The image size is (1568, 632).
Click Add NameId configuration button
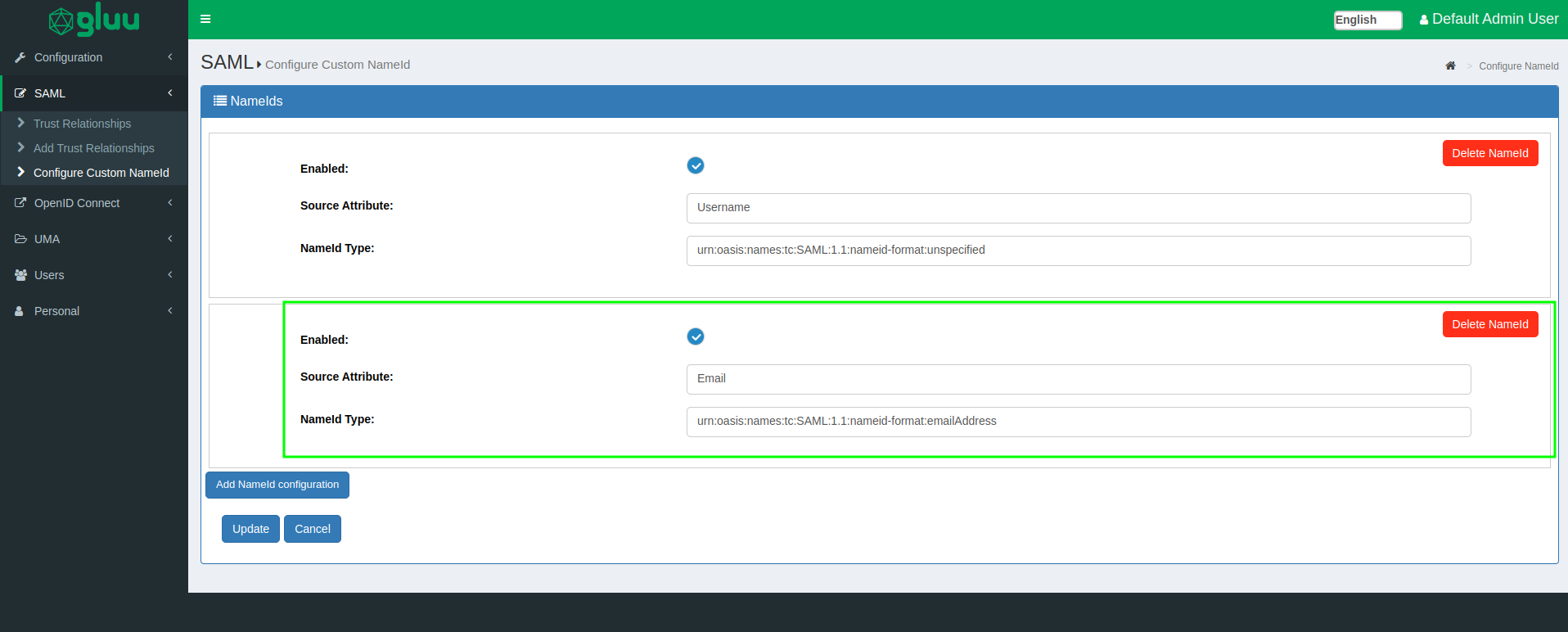(277, 485)
